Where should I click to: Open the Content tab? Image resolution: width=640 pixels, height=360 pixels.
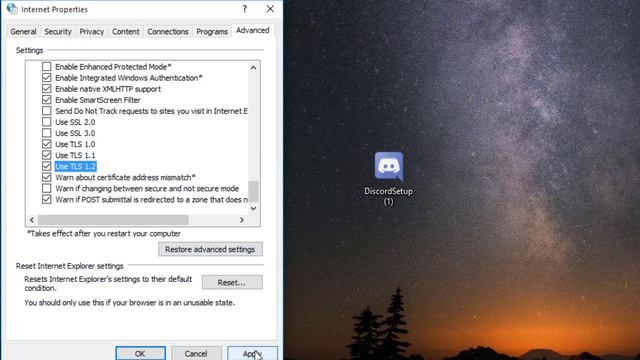(x=126, y=31)
